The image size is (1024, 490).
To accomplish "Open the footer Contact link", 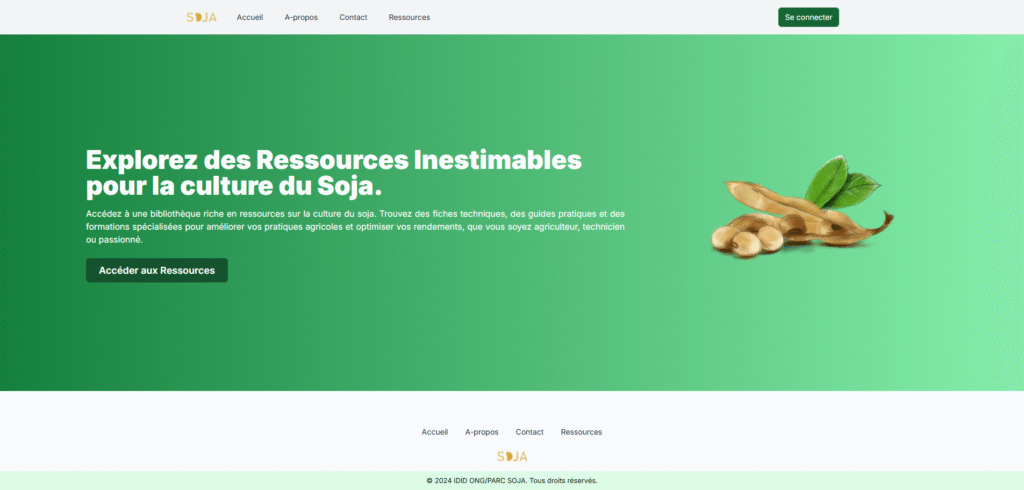I will tap(530, 432).
